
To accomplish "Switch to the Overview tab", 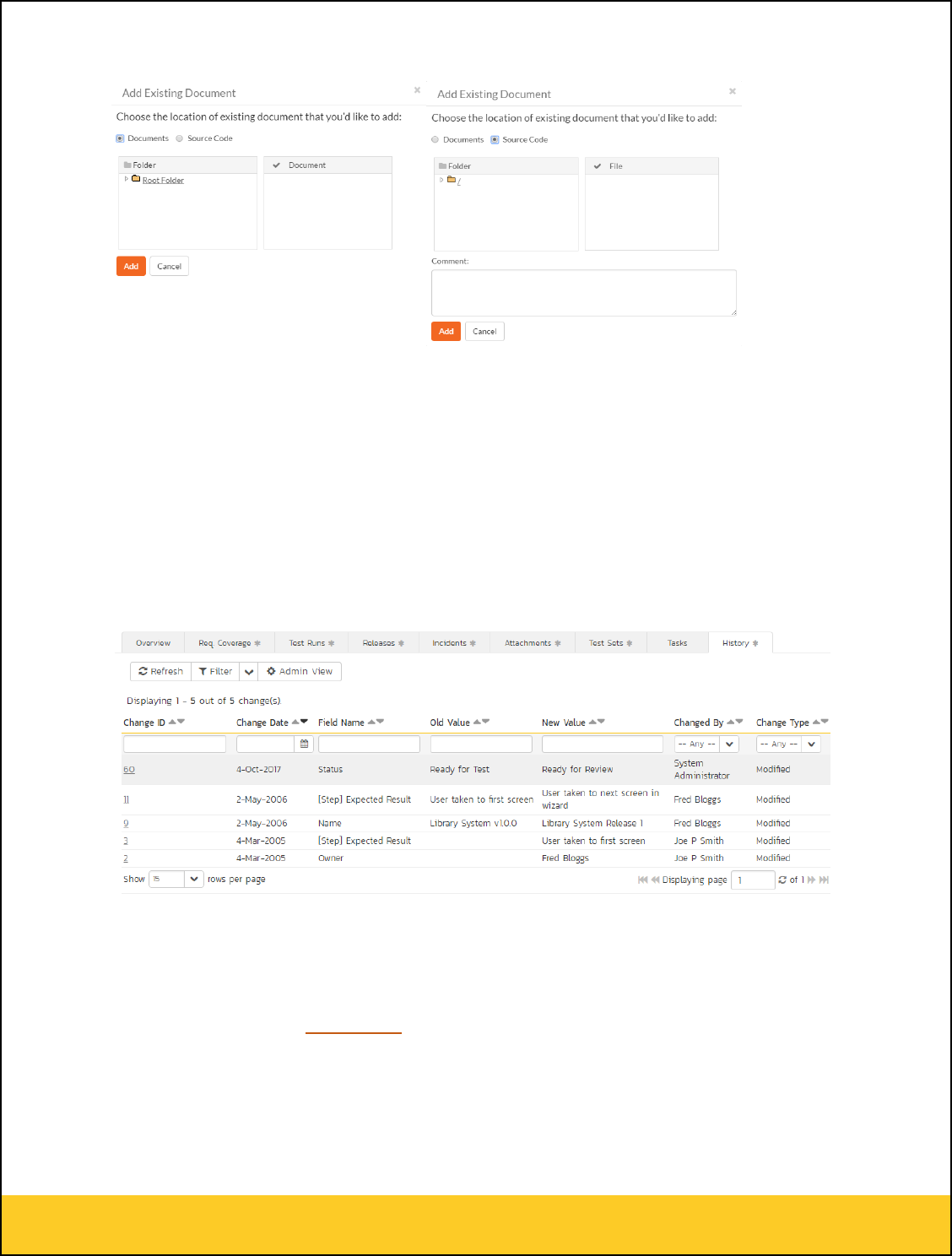I will (x=153, y=643).
